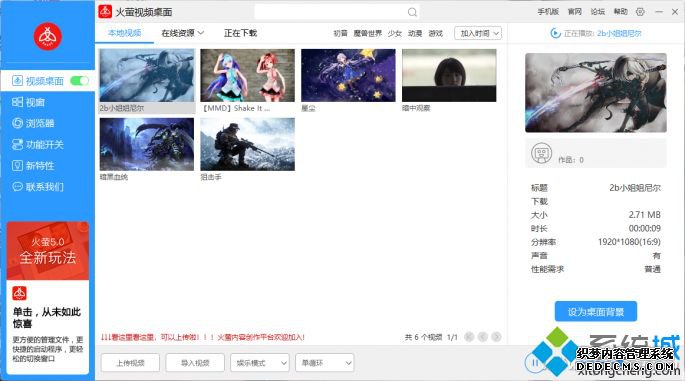
Task: Open the 手机版 link
Action: pos(548,12)
